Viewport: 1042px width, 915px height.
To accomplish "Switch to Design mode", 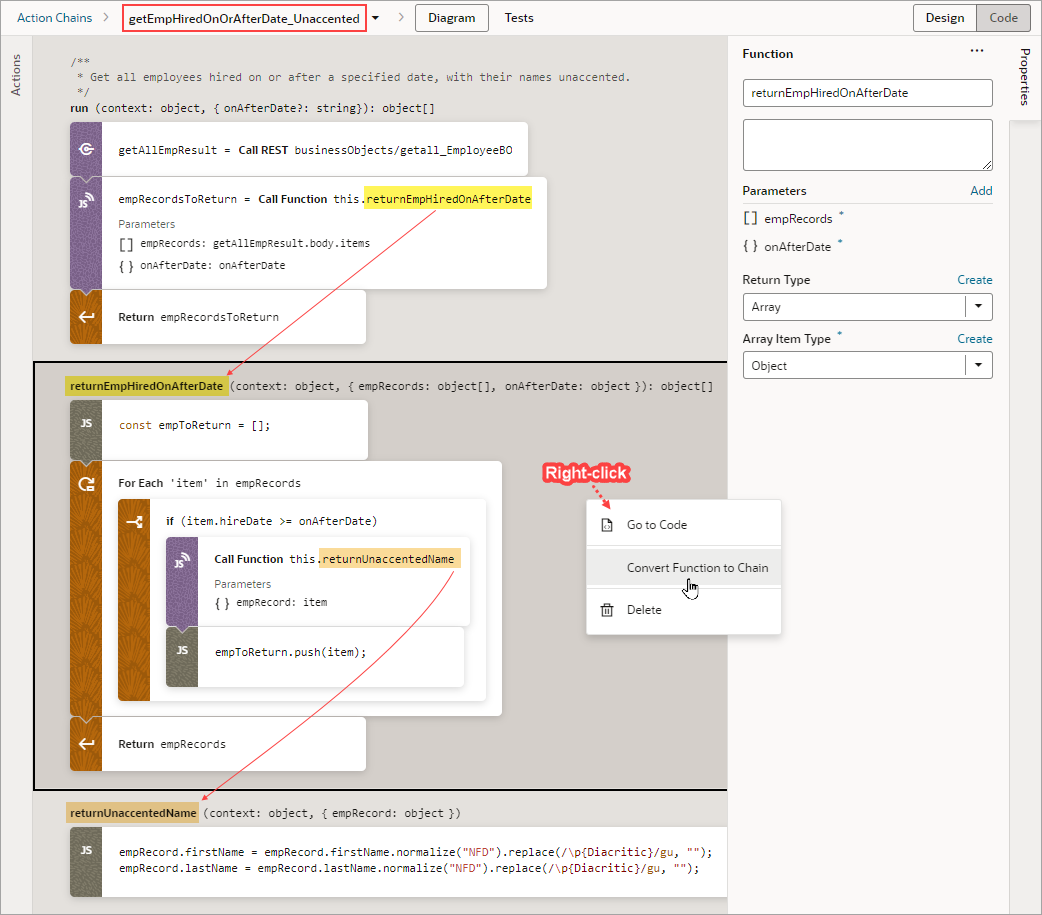I will tap(944, 18).
